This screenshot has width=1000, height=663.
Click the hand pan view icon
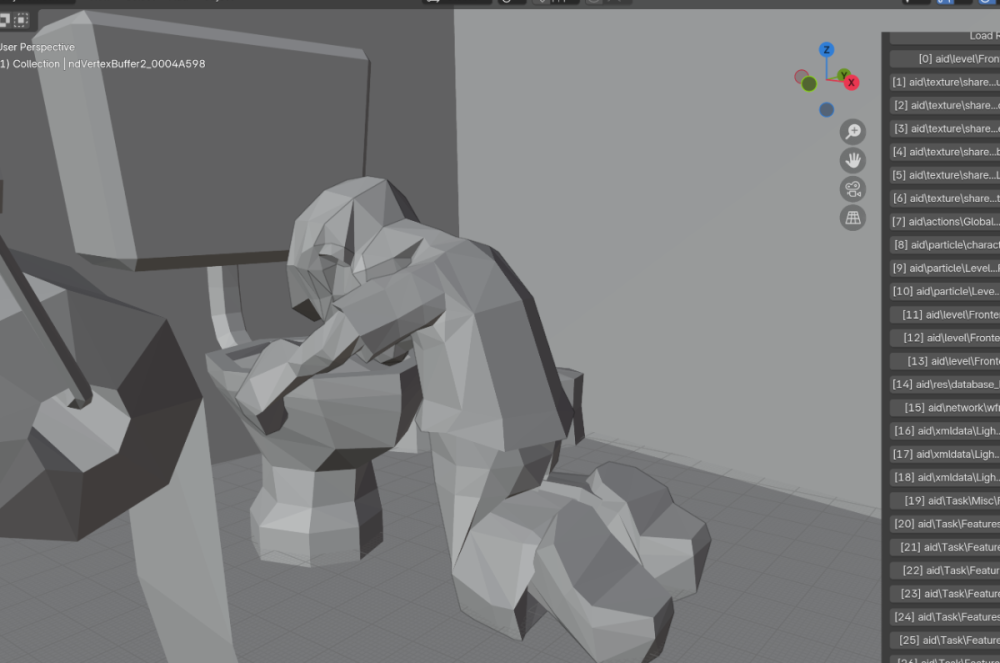[853, 160]
